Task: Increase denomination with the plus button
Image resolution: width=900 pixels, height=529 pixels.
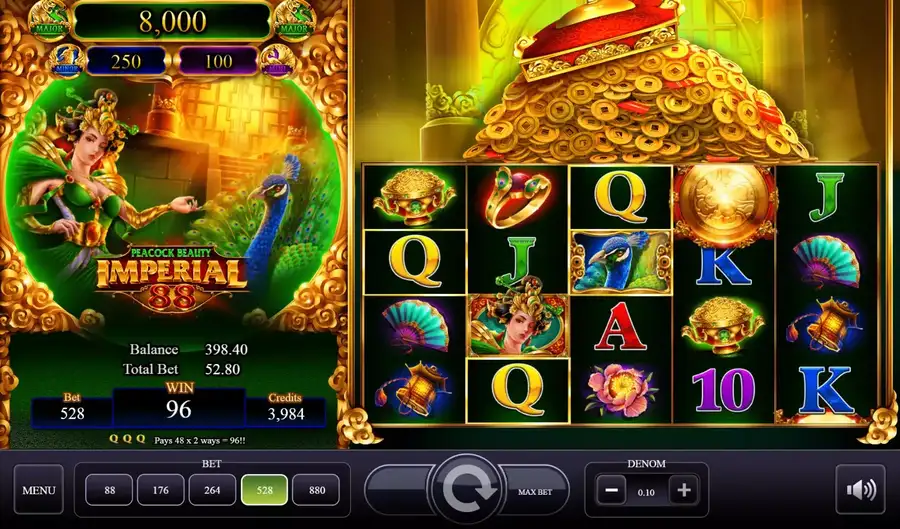Action: pyautogui.click(x=683, y=491)
